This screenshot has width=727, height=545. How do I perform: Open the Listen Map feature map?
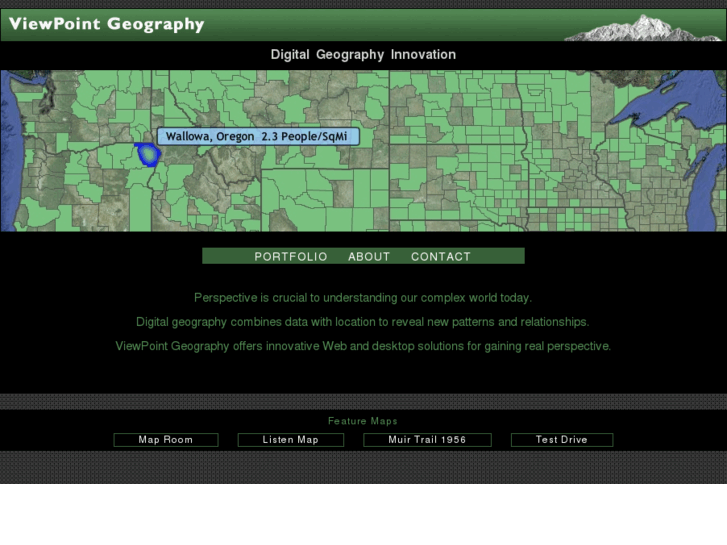click(x=291, y=440)
